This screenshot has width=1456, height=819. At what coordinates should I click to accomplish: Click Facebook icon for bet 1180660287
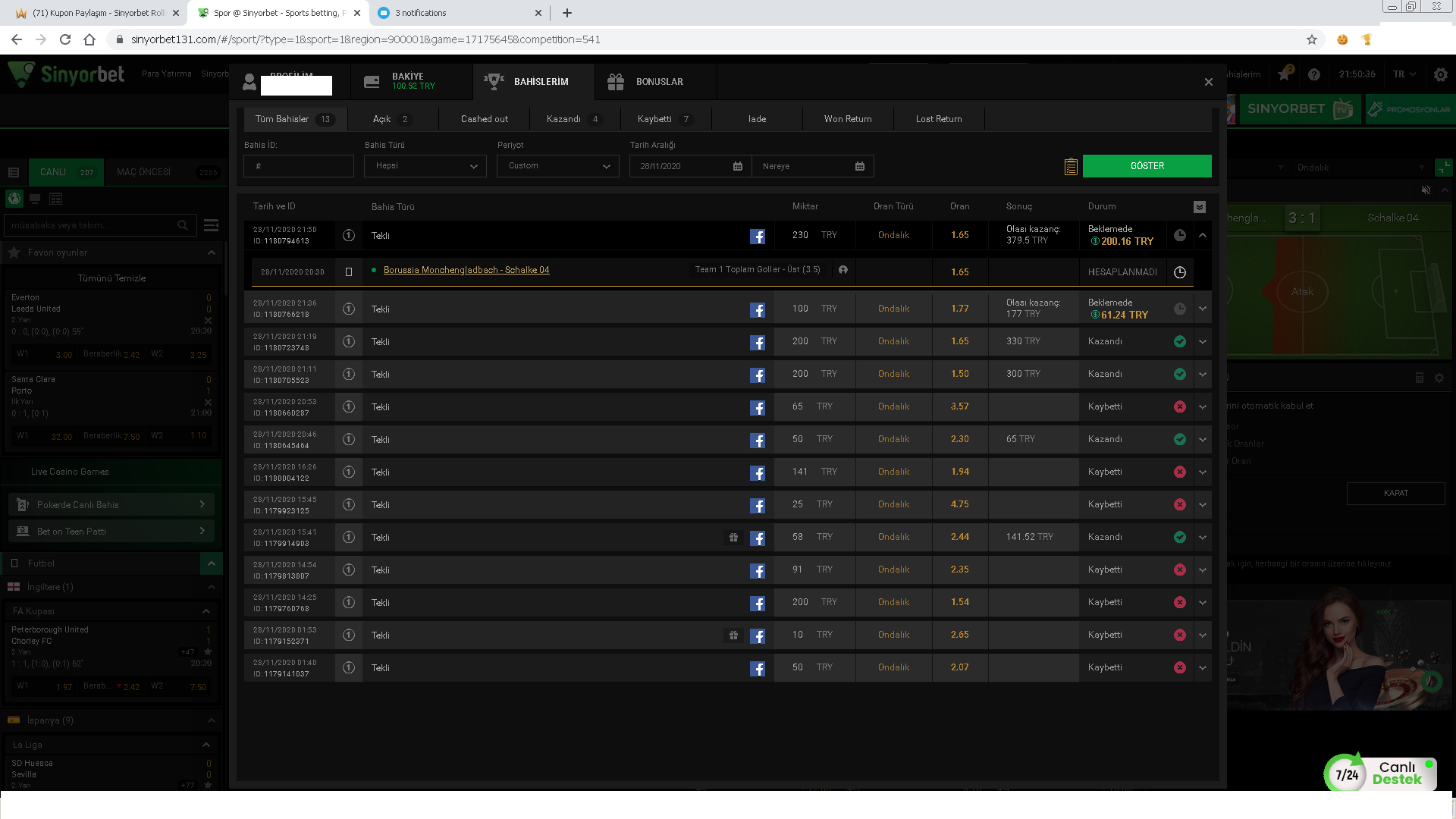coord(758,408)
